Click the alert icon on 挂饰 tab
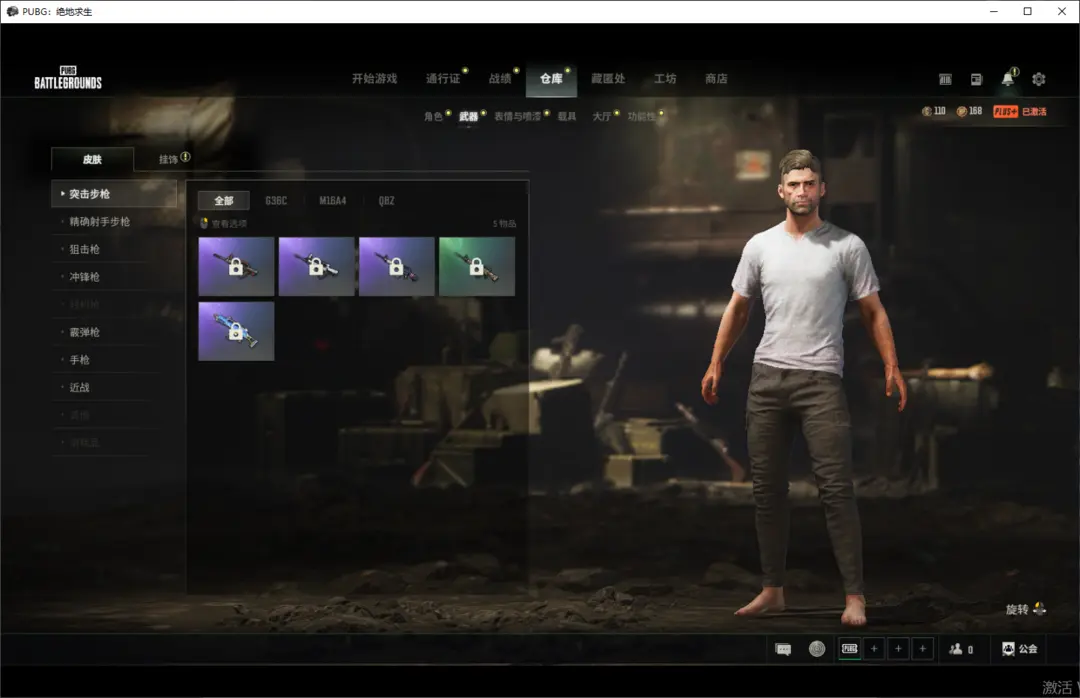The width and height of the screenshot is (1080, 698). (x=185, y=157)
